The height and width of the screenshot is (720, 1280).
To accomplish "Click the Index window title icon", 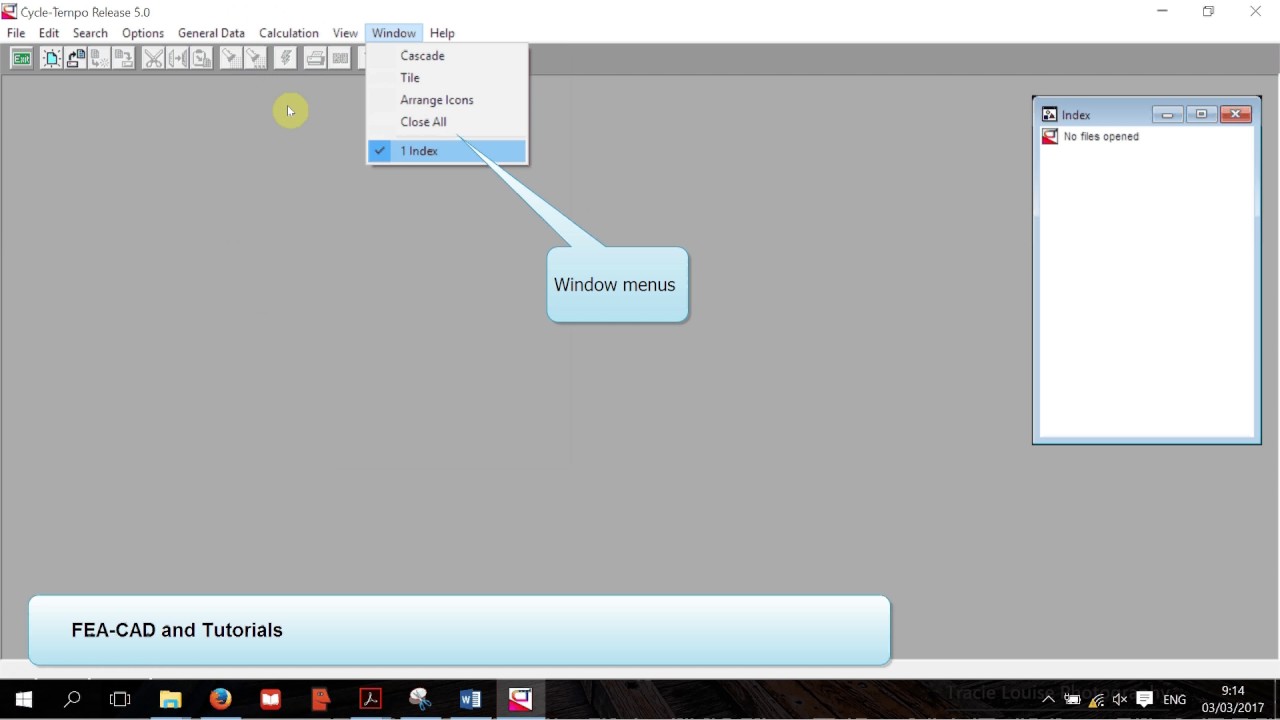I will click(x=1050, y=114).
